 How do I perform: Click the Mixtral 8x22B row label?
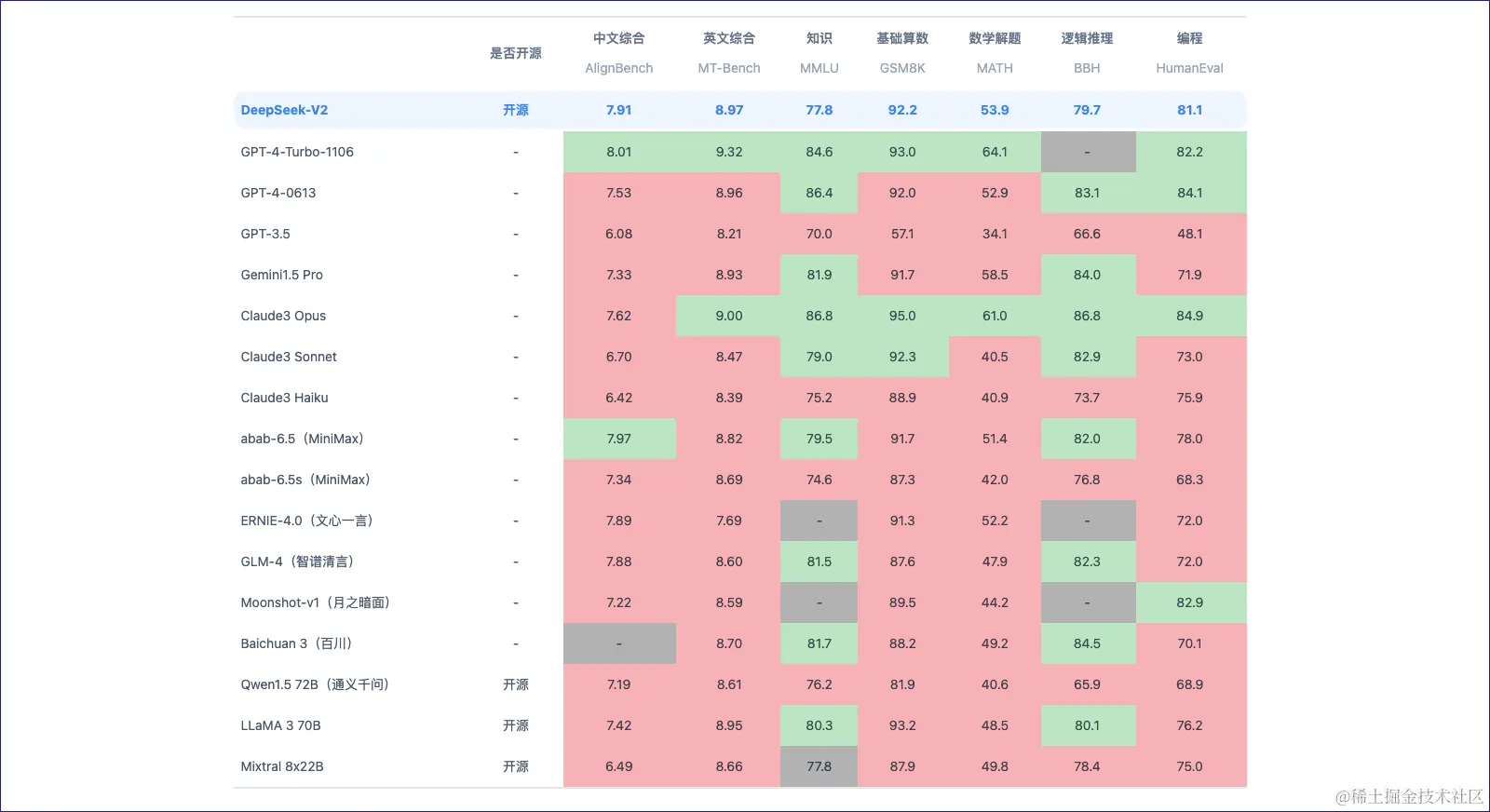pyautogui.click(x=282, y=766)
